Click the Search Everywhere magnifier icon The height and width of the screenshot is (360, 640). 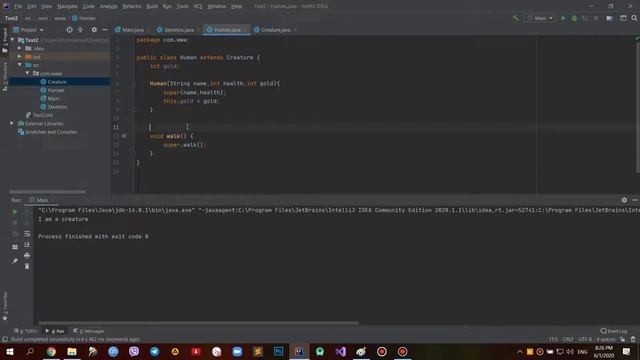(634, 18)
